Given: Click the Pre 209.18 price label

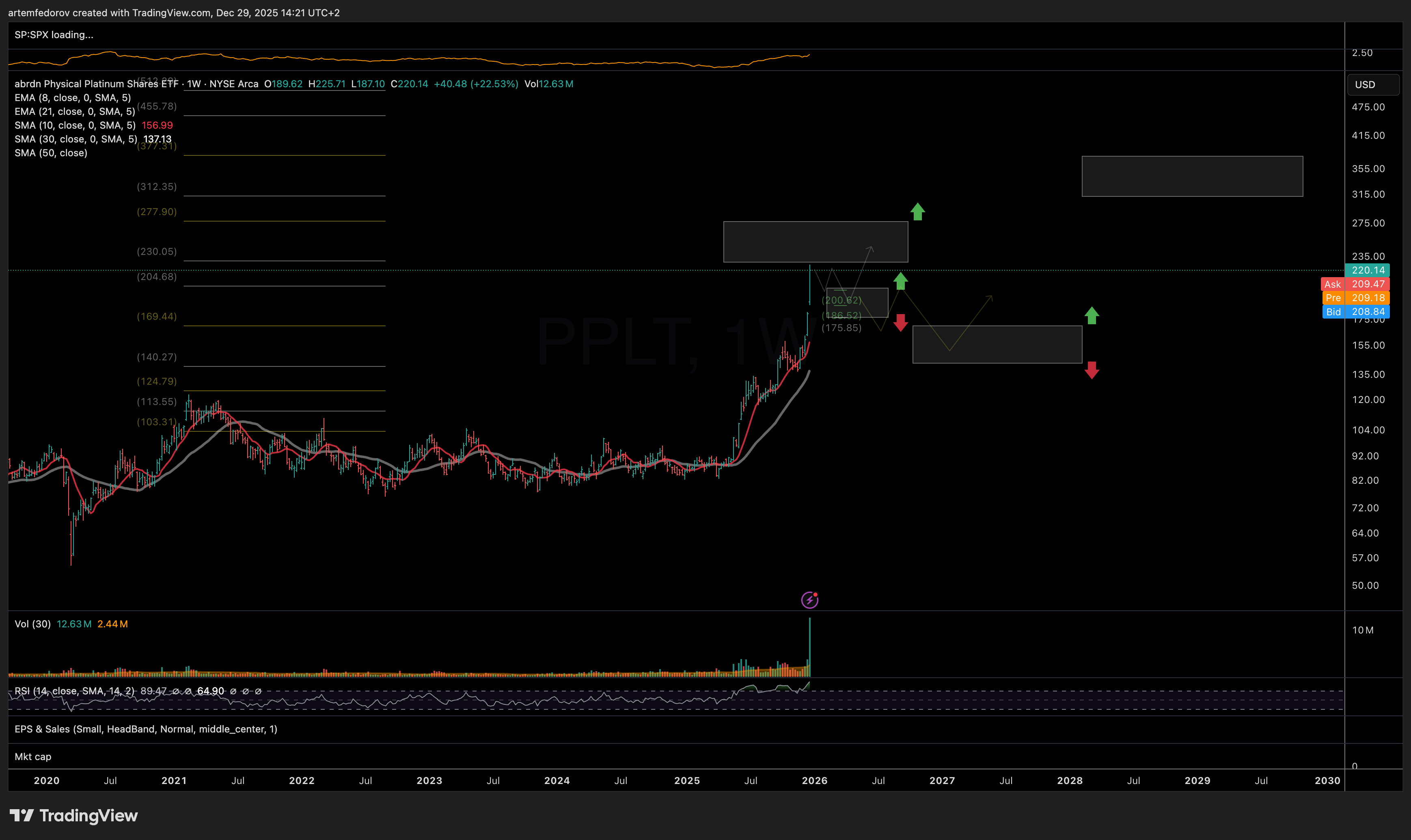Looking at the screenshot, I should coord(1355,298).
